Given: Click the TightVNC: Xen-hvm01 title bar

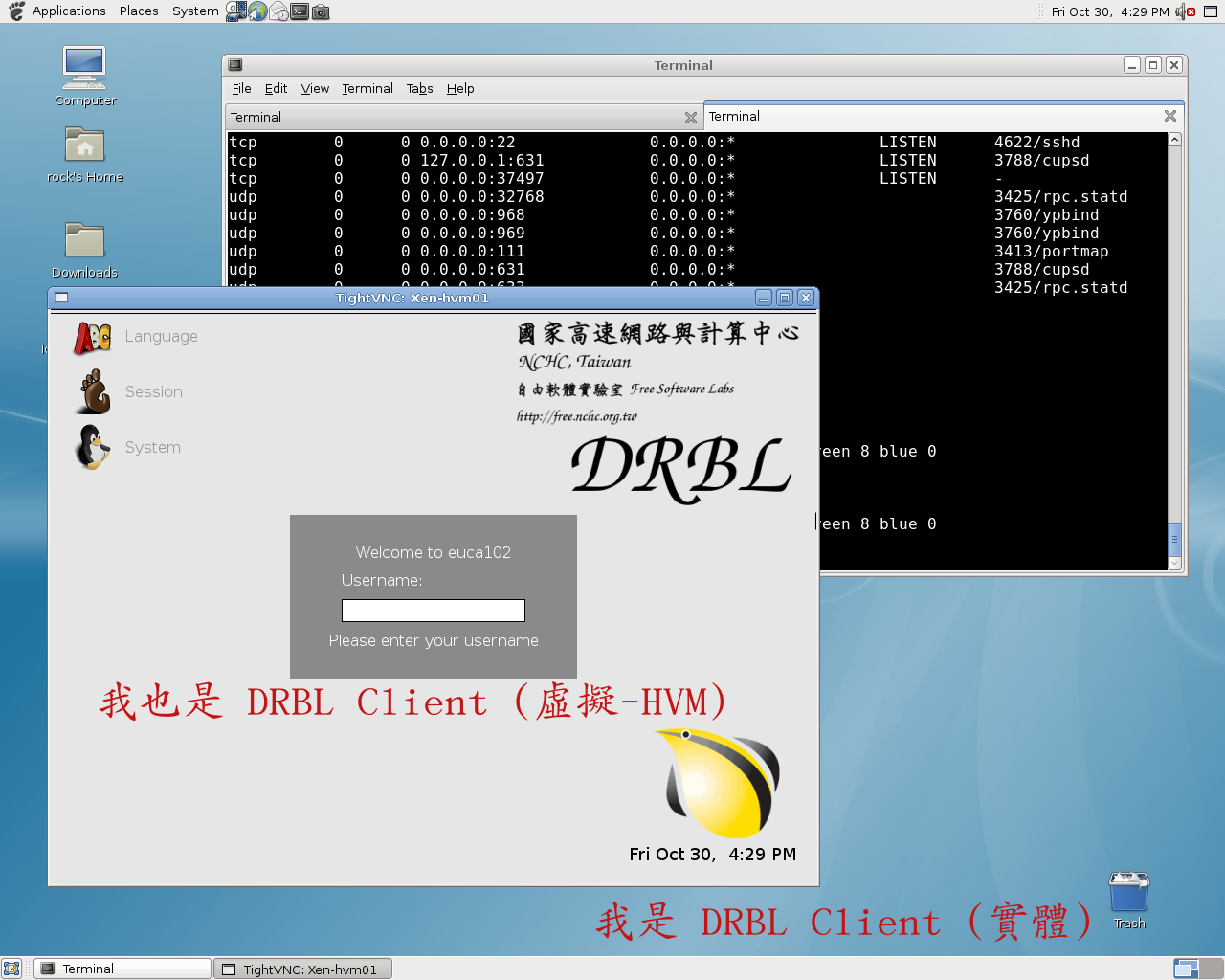Looking at the screenshot, I should pos(412,298).
